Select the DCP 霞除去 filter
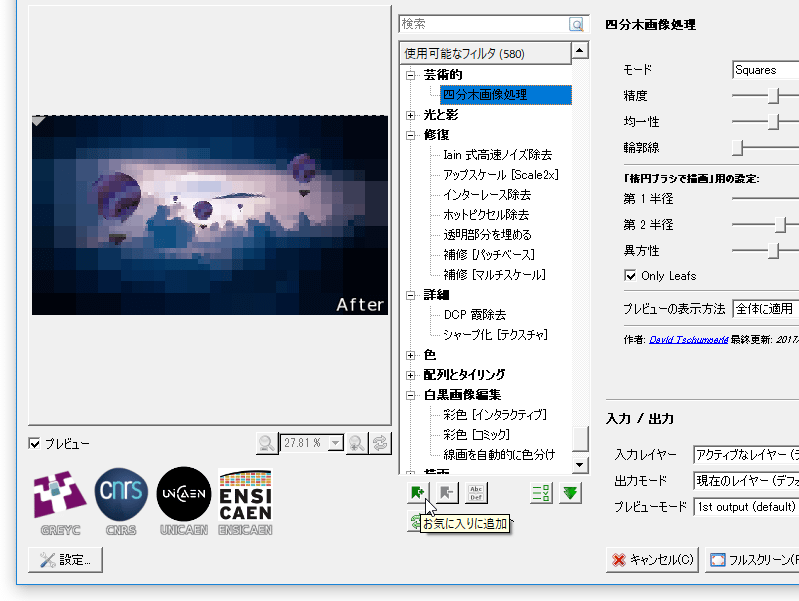This screenshot has height=601, width=799. click(x=474, y=315)
